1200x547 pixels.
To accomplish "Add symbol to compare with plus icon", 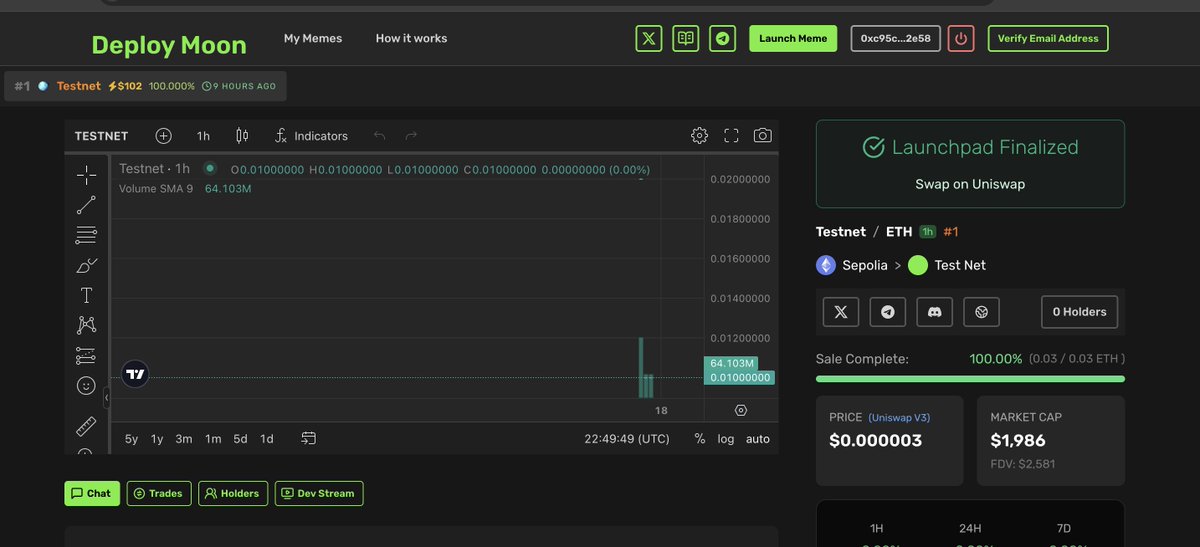I will tap(164, 136).
